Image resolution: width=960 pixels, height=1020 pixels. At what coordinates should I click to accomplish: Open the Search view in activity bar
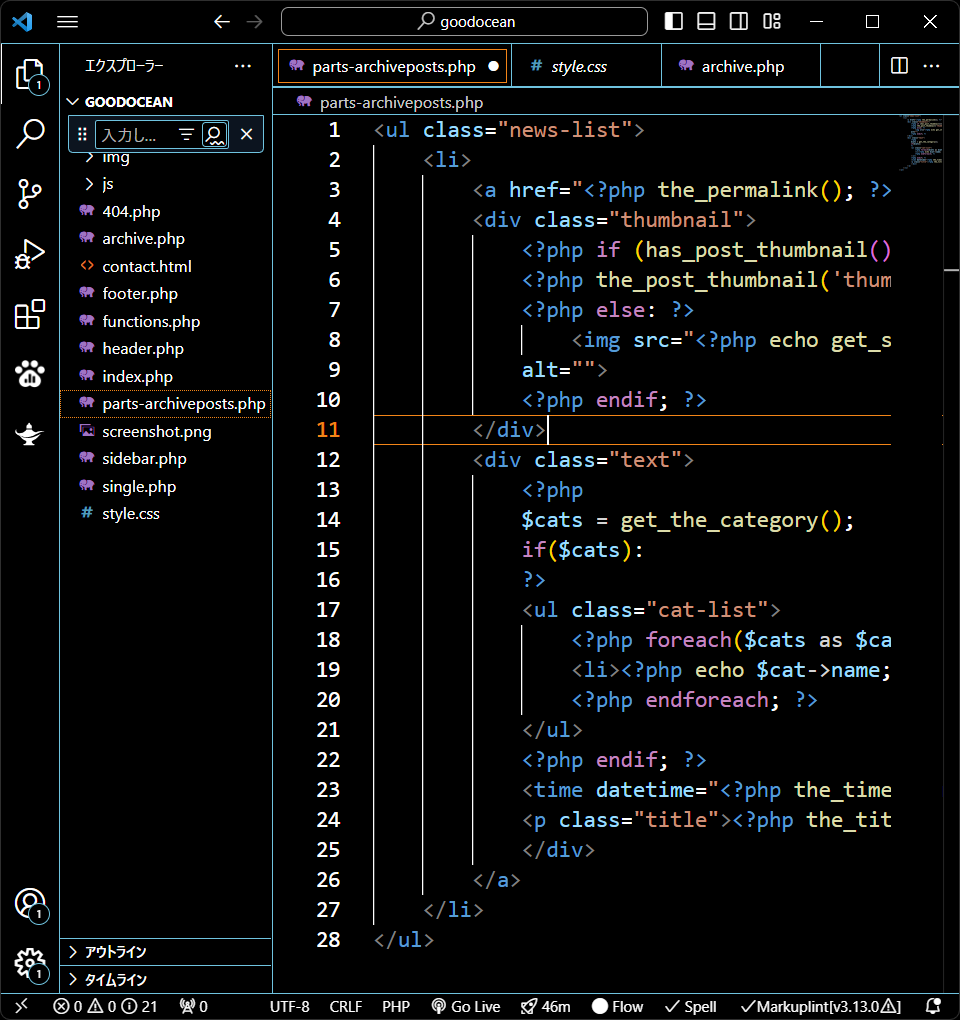[30, 134]
